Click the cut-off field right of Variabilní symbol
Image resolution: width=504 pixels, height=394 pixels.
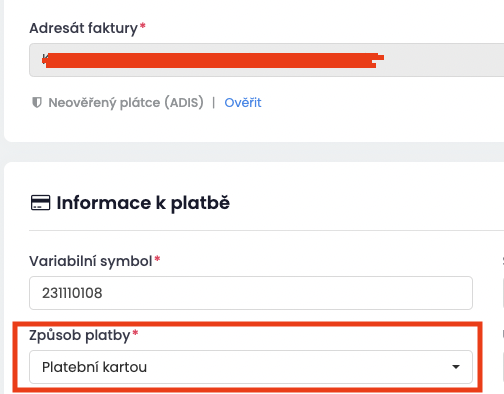click(x=503, y=293)
